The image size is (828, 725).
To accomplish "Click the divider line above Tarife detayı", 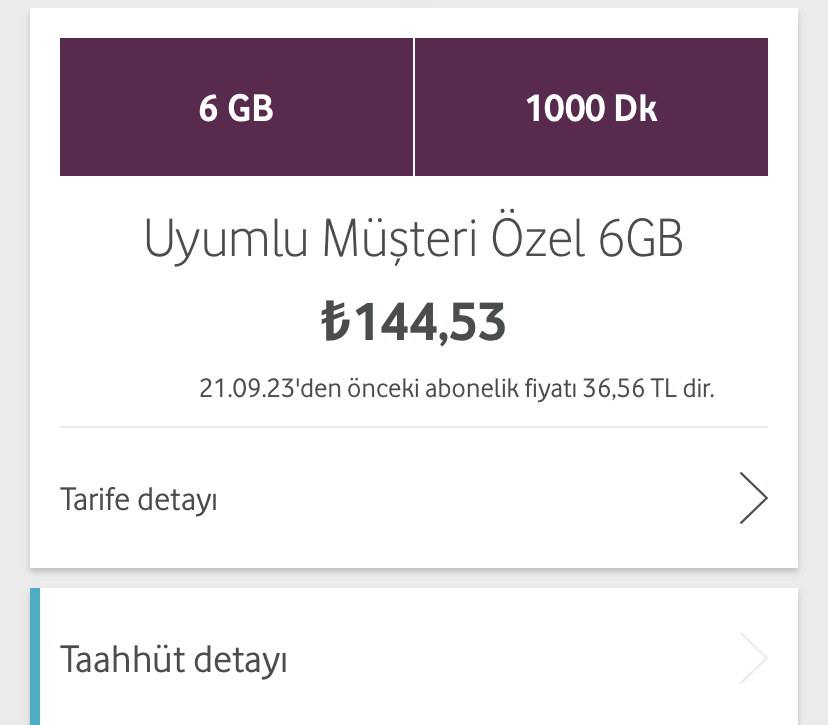I will tap(413, 428).
